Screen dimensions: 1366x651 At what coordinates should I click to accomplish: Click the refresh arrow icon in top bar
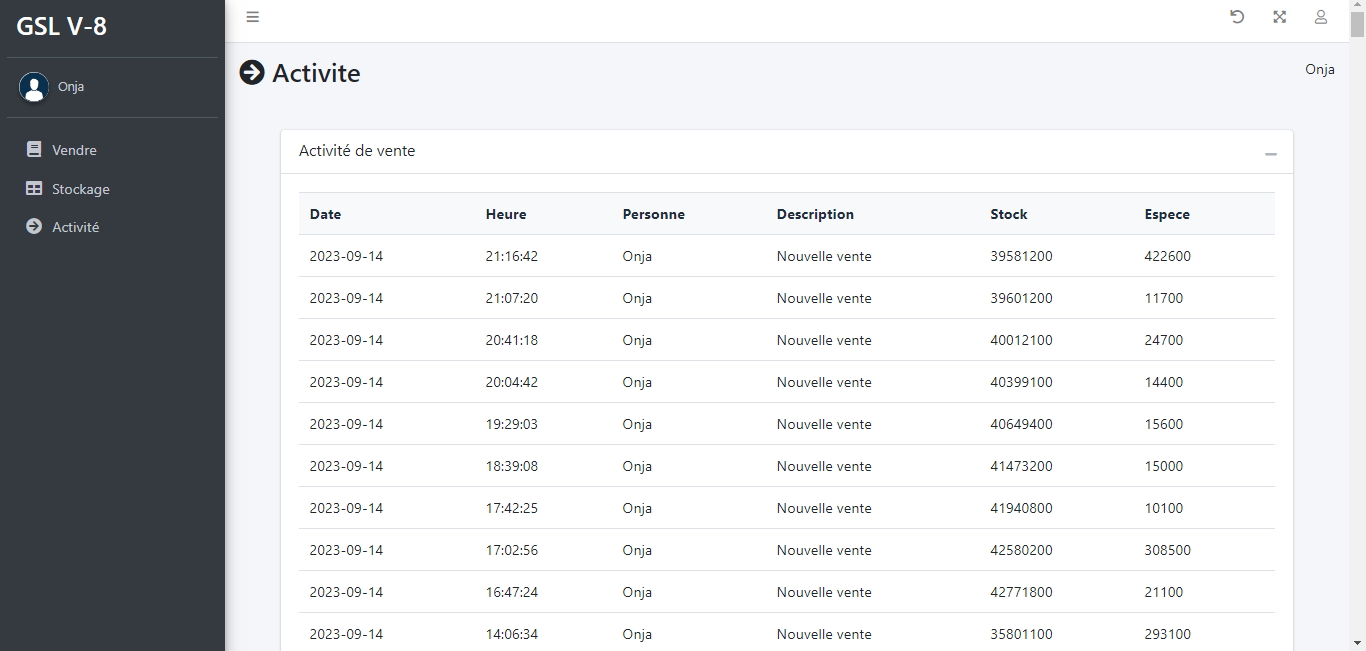point(1237,17)
